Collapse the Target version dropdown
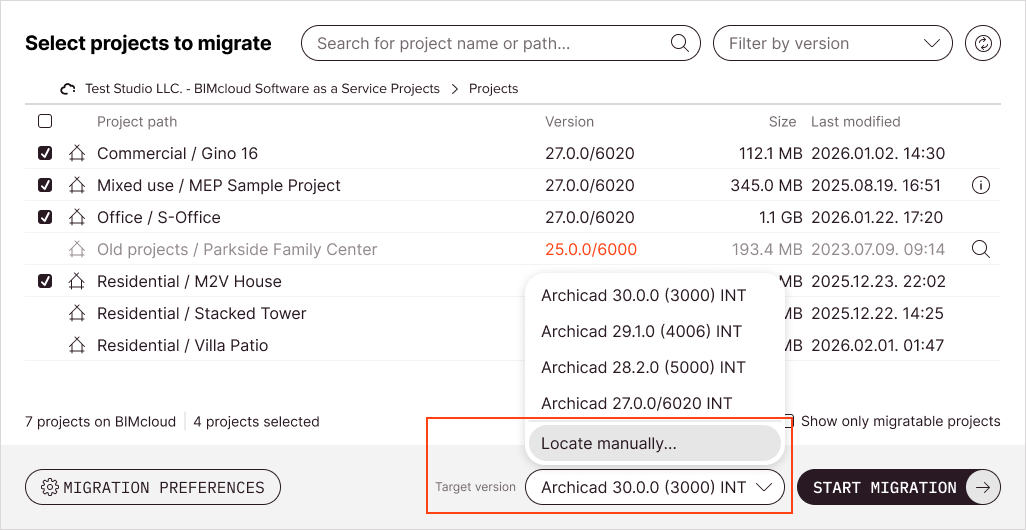Screen dimensions: 1026x530 (654, 487)
